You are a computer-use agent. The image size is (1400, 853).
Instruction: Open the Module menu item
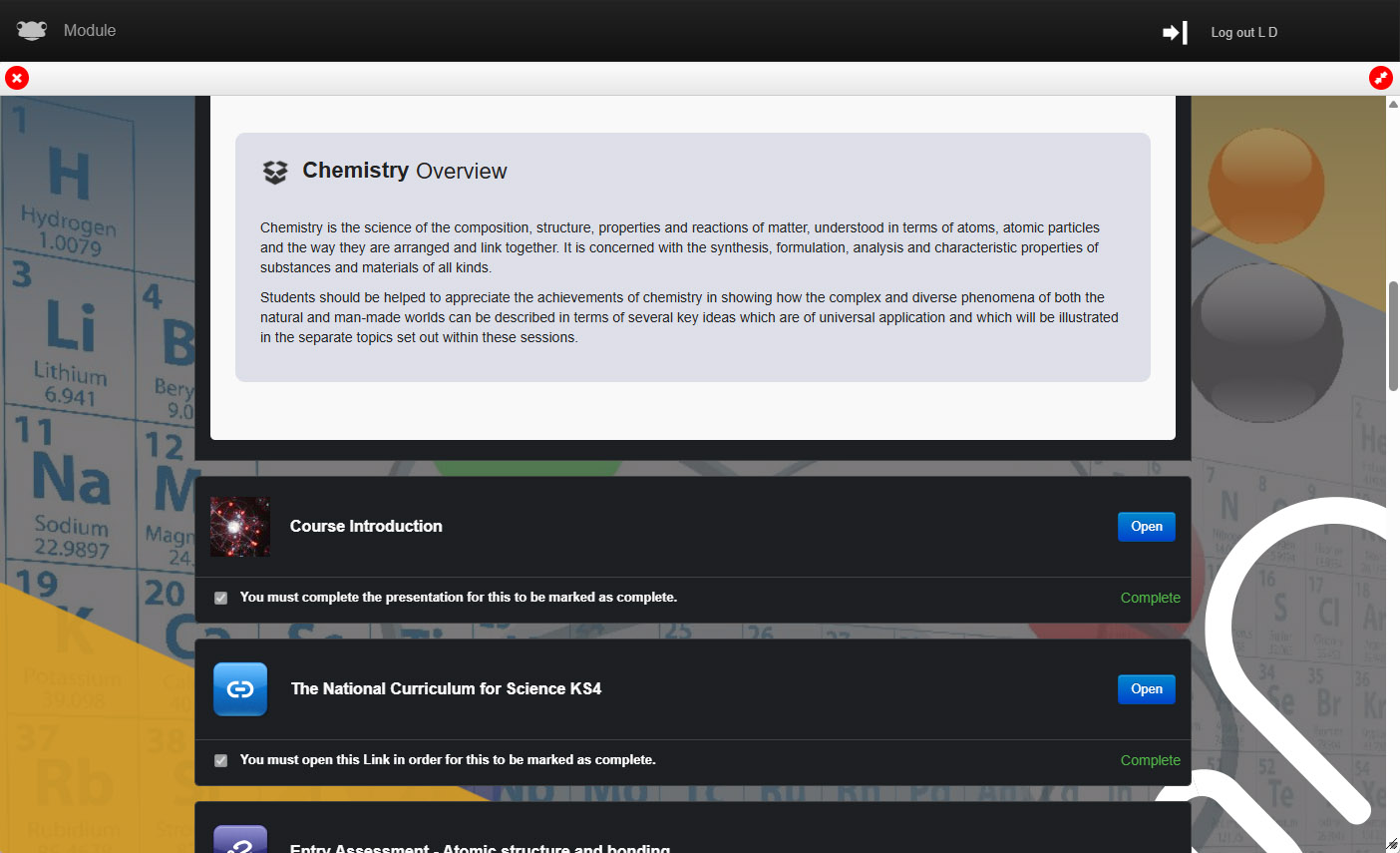90,31
